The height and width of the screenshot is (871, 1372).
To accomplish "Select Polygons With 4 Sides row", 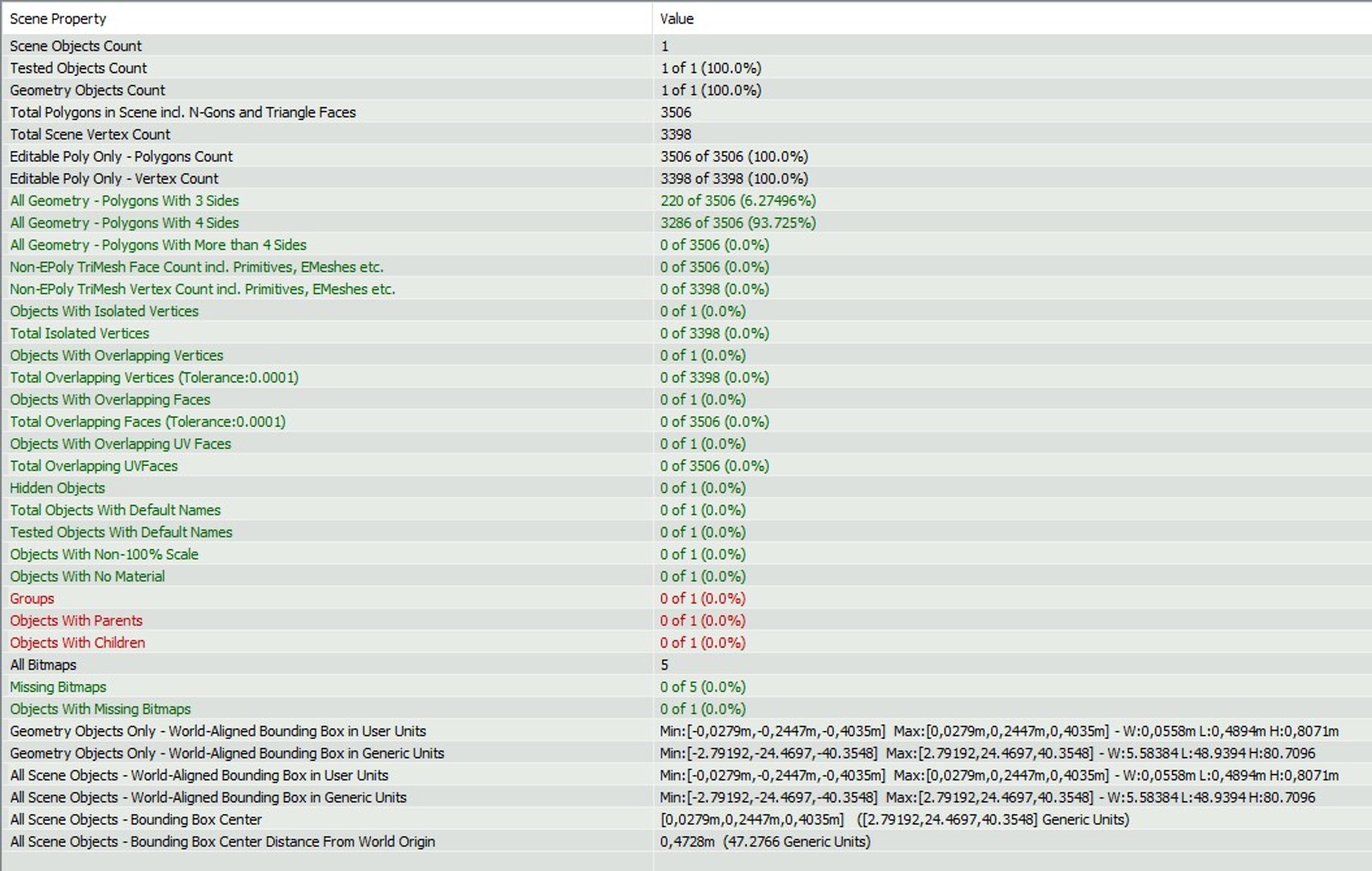I will tap(686, 223).
